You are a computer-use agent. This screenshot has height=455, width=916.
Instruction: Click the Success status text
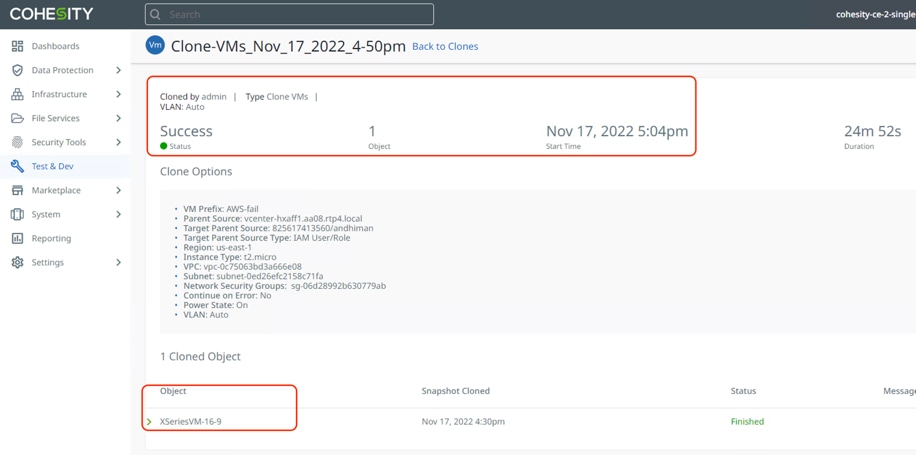click(x=186, y=131)
